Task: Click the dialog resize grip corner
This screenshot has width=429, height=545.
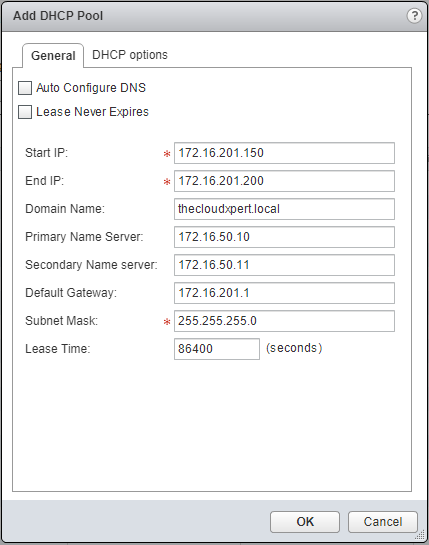Action: pos(420,534)
